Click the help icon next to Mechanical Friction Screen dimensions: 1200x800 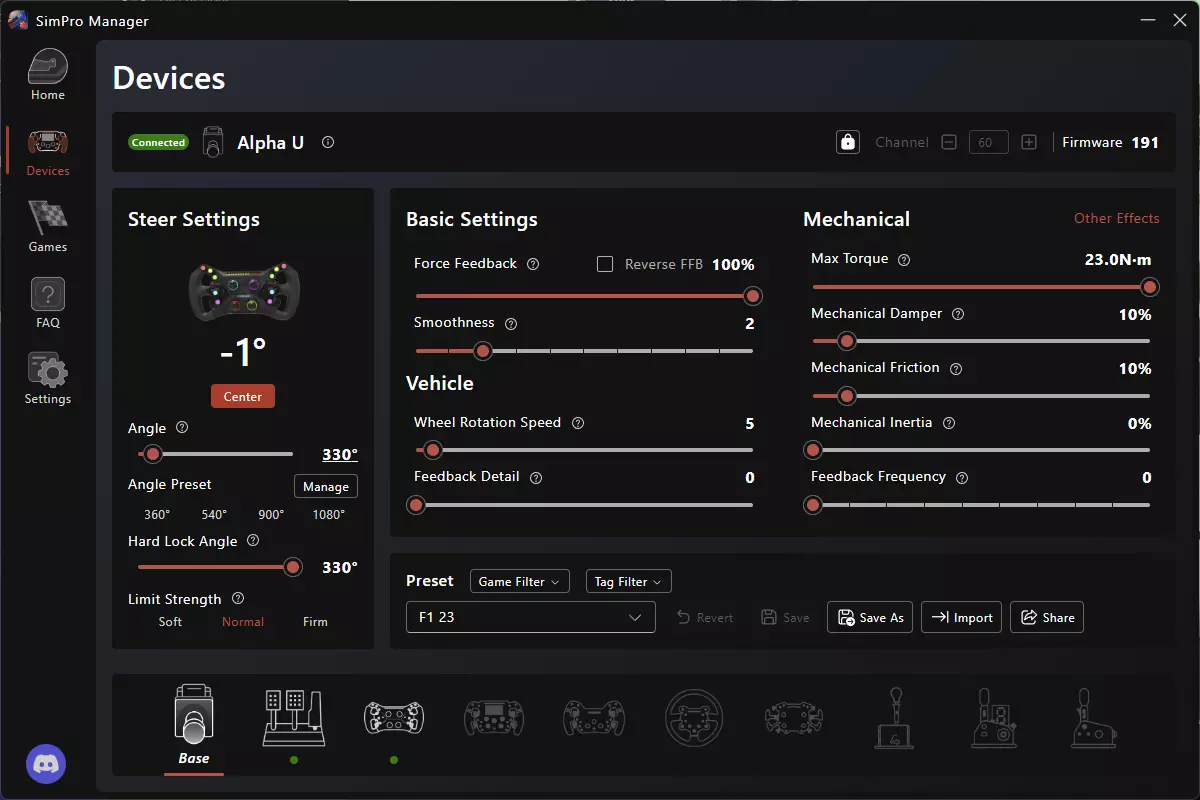pyautogui.click(x=956, y=368)
